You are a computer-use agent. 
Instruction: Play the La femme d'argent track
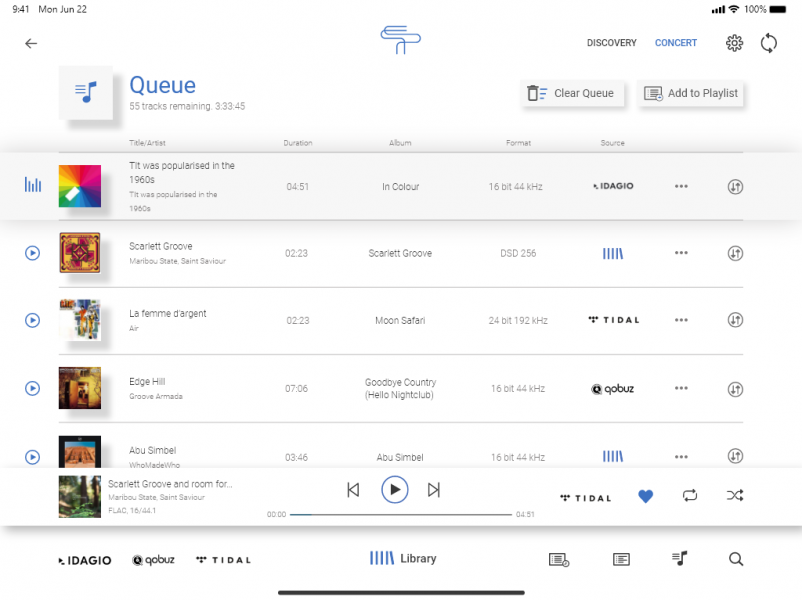pos(32,320)
